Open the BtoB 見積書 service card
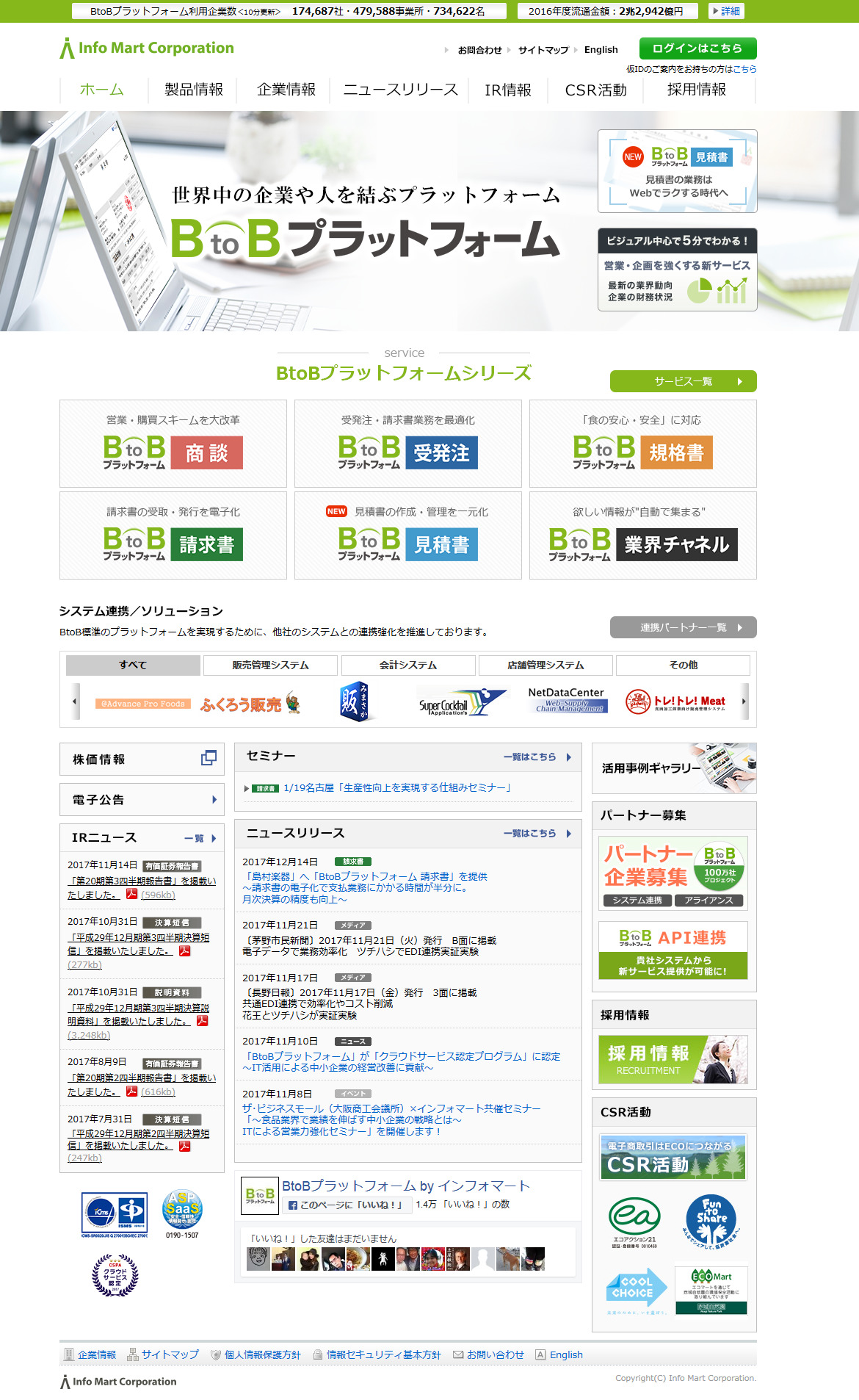Viewport: 859px width, 1400px height. point(408,535)
